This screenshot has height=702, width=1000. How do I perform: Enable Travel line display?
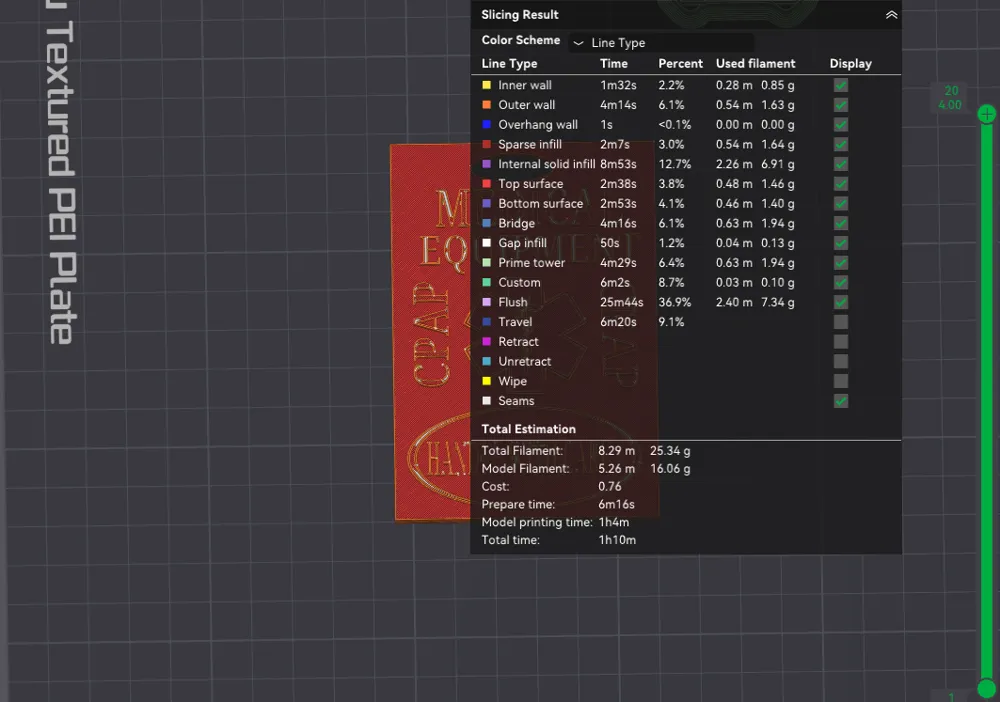coord(841,322)
